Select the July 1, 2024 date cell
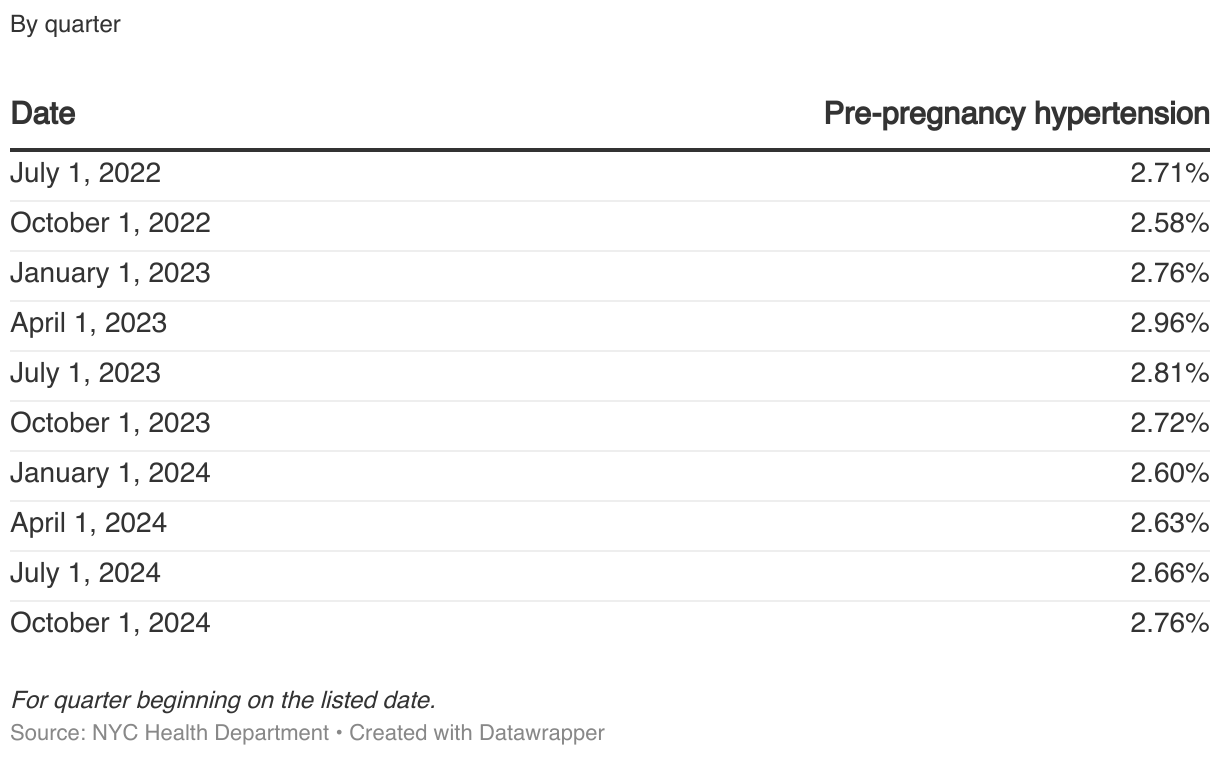The width and height of the screenshot is (1220, 758). pyautogui.click(x=85, y=573)
